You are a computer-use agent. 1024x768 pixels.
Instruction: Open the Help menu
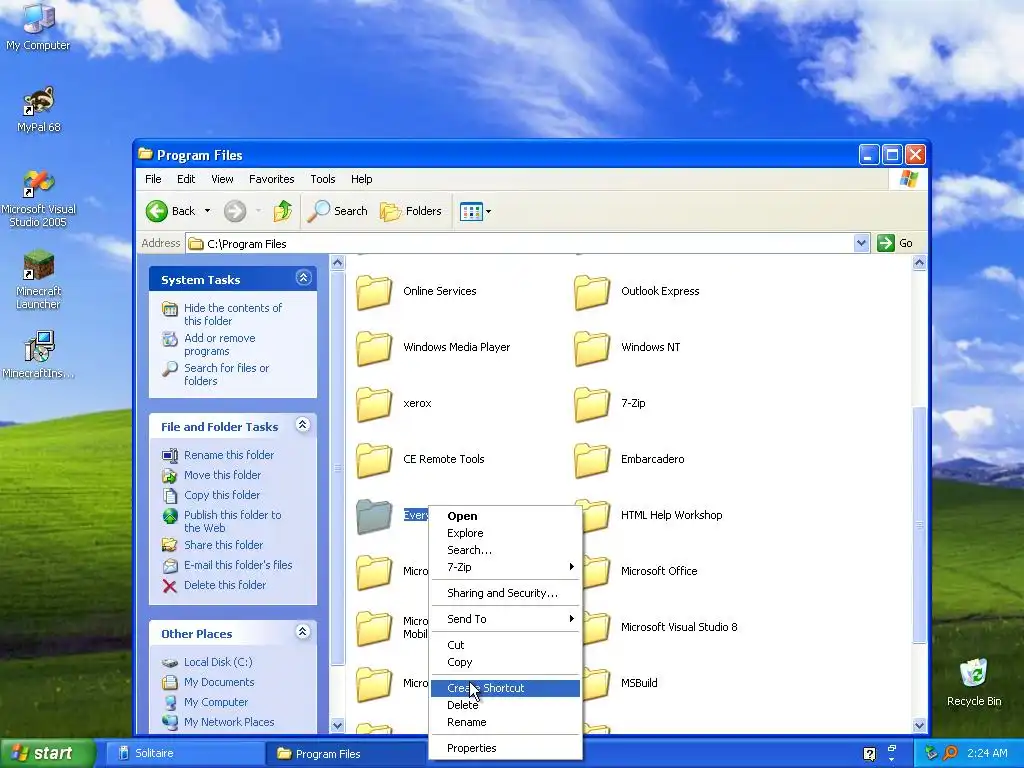361,179
